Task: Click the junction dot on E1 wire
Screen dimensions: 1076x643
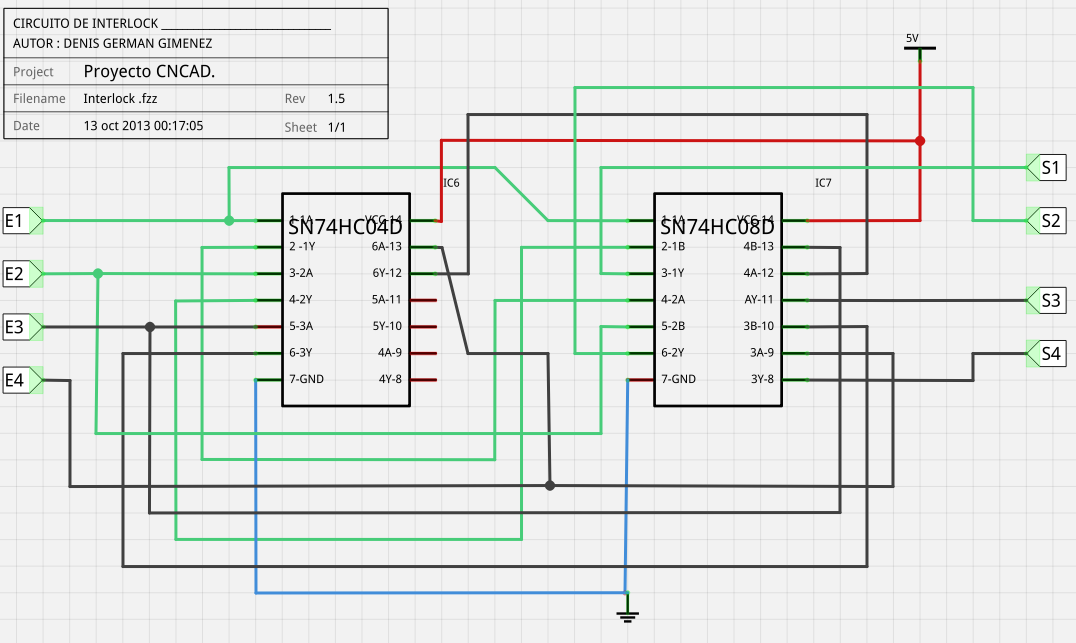Action: 229,221
